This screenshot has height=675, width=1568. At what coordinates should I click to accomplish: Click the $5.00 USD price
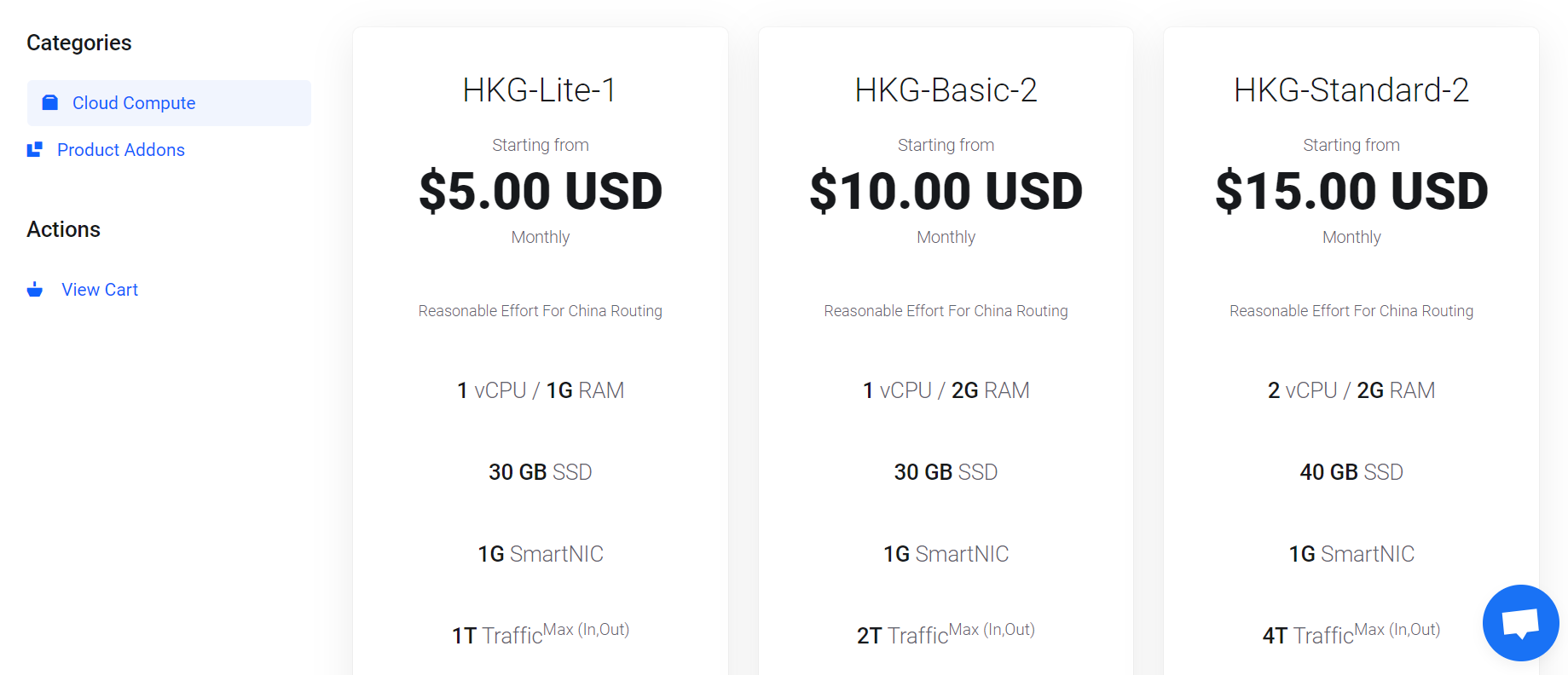(541, 191)
